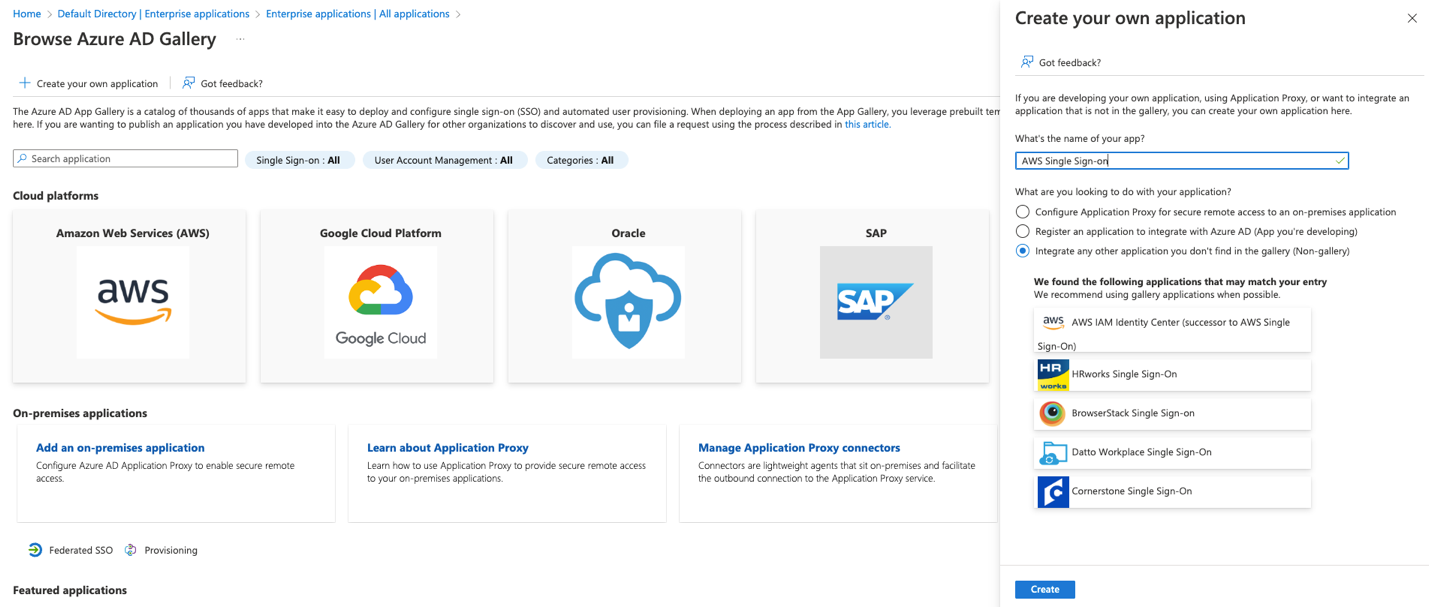The image size is (1429, 607).
Task: Select the Oracle cloud shield icon
Action: click(x=628, y=302)
